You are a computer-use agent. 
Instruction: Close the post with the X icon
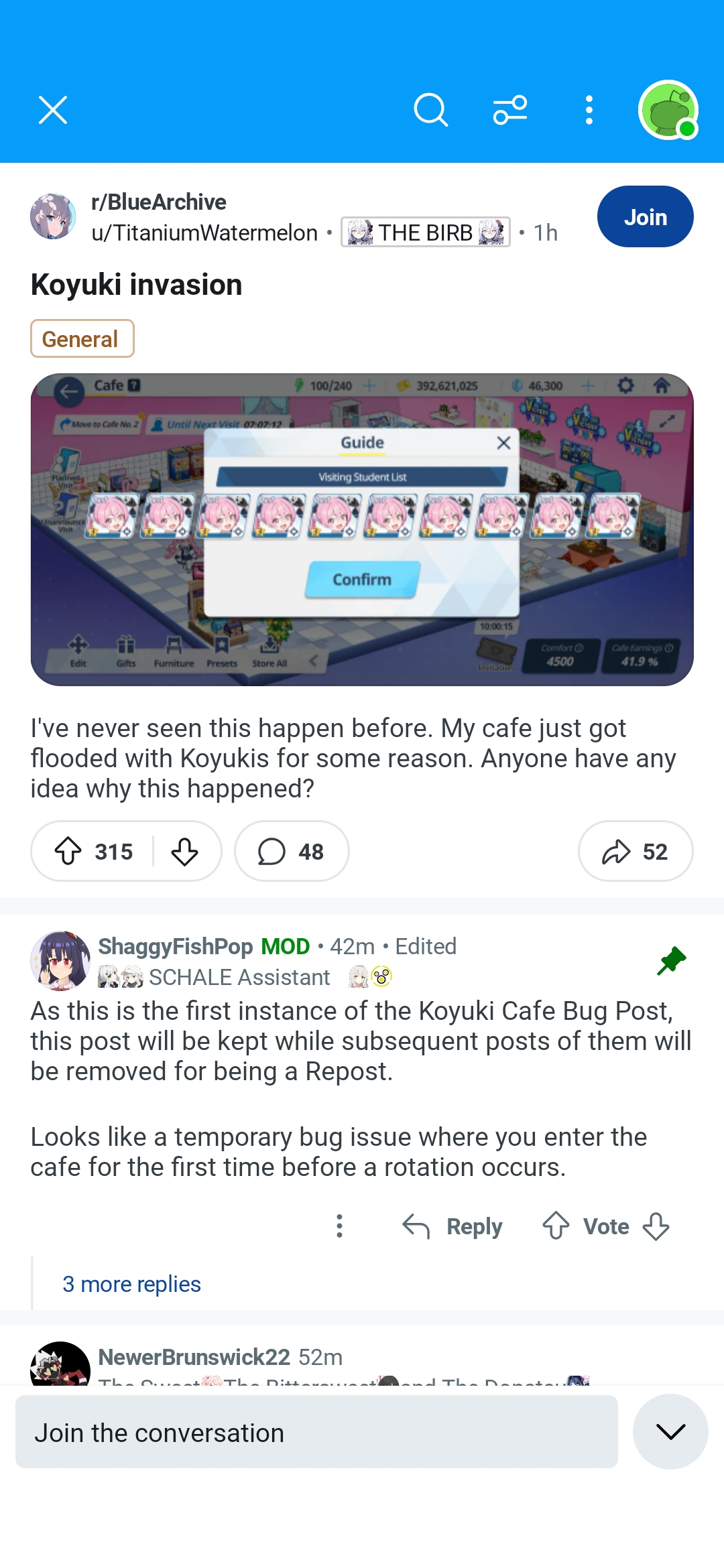click(x=53, y=110)
